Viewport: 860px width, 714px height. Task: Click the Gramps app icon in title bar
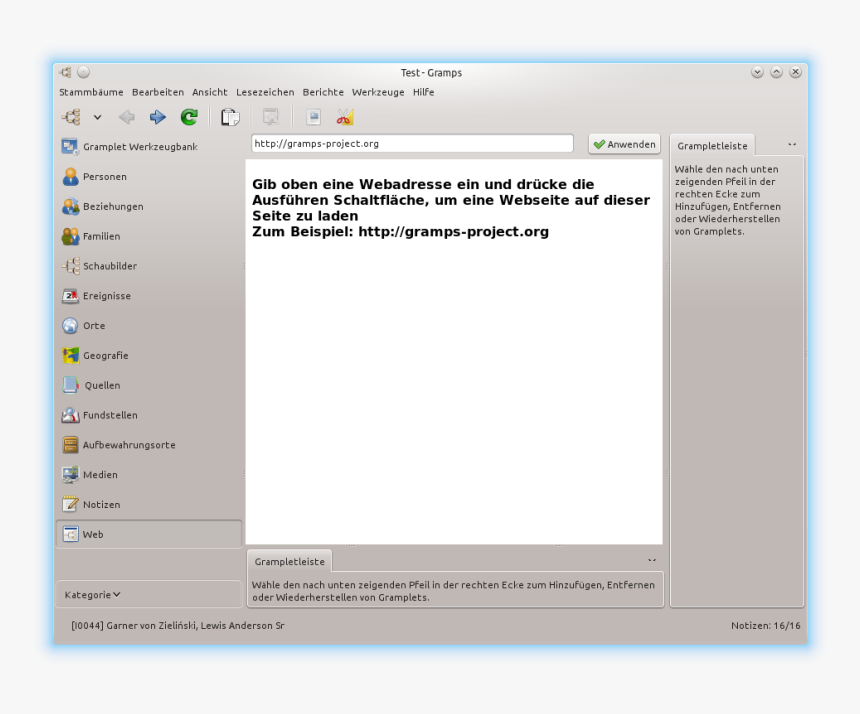click(x=66, y=72)
